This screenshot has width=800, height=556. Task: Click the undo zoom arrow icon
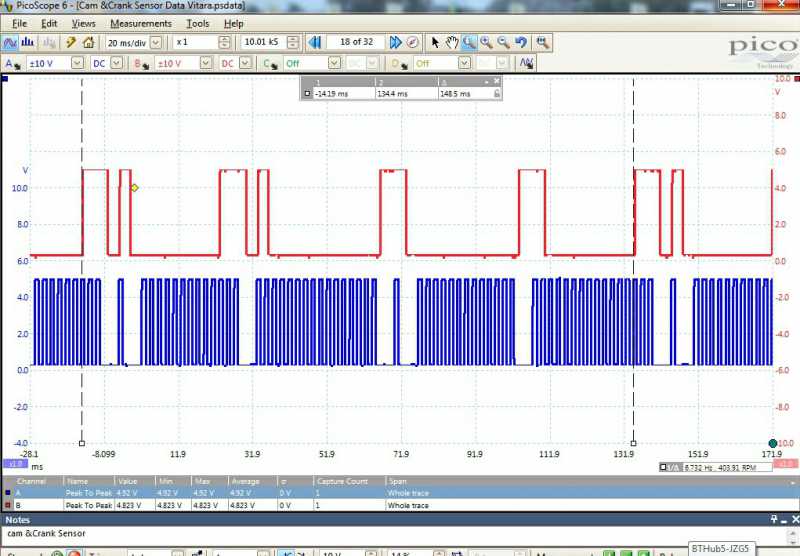click(x=521, y=42)
